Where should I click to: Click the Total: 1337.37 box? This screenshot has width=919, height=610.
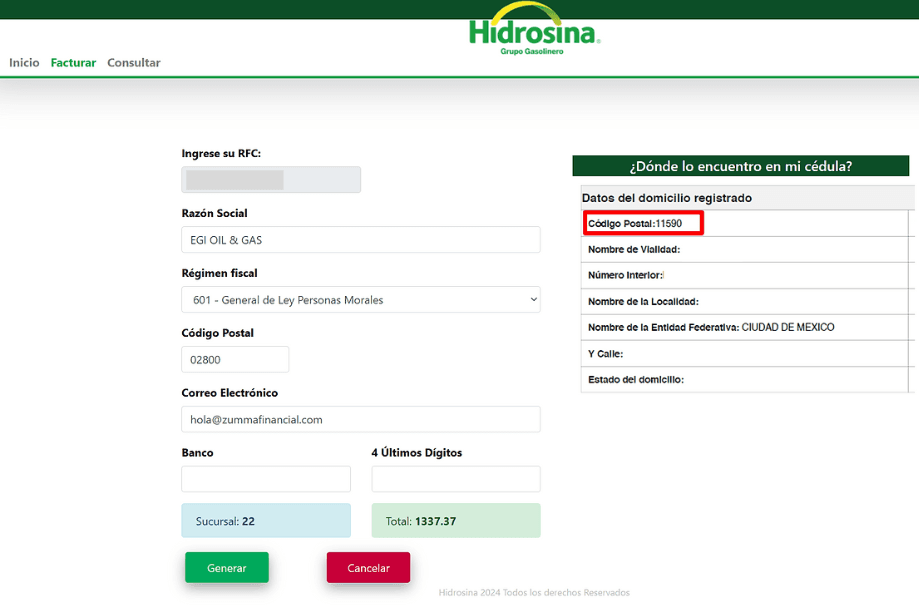[x=456, y=520]
